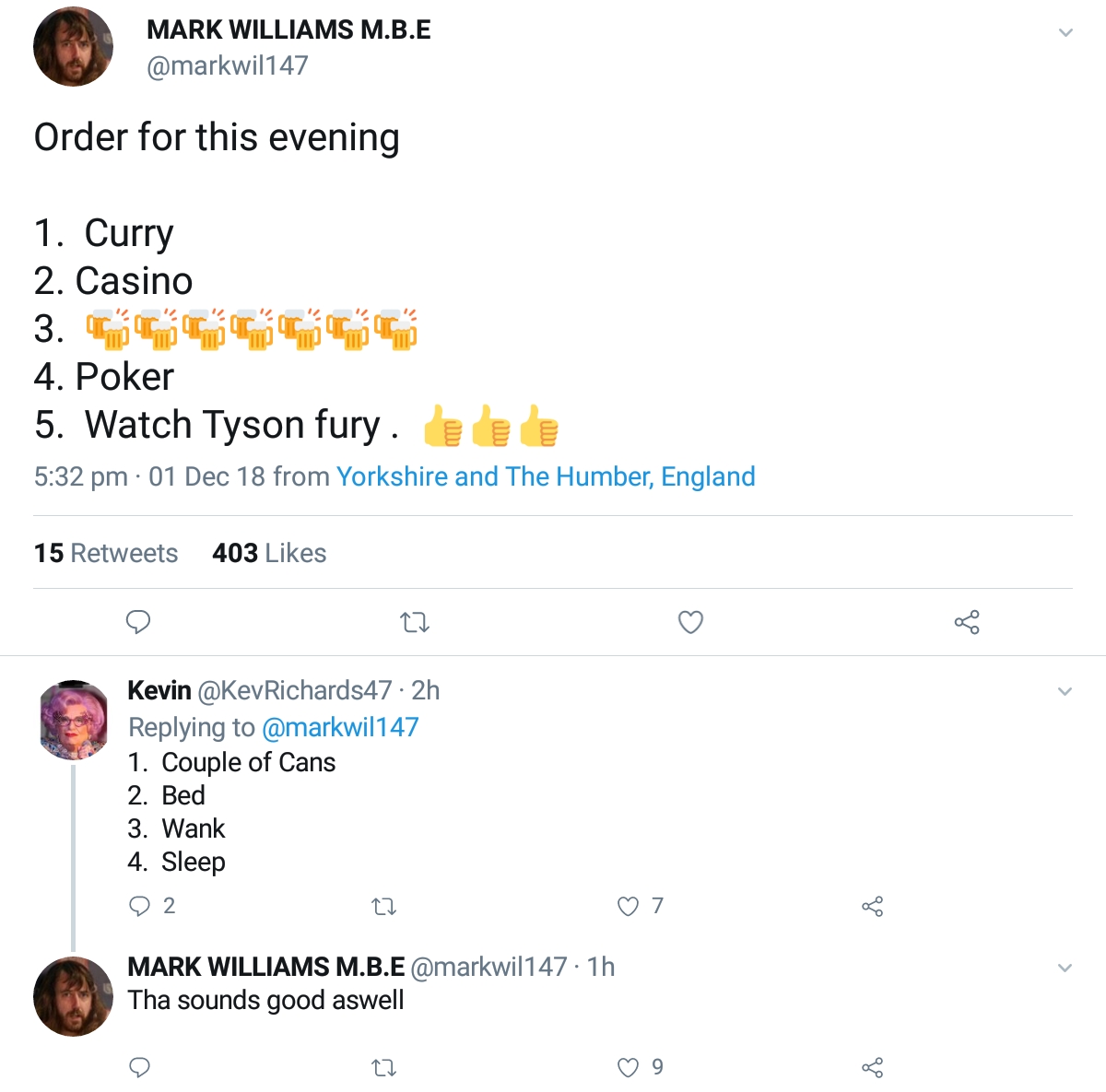
Task: Like the main 'Order for this evening' tweet
Action: [690, 623]
